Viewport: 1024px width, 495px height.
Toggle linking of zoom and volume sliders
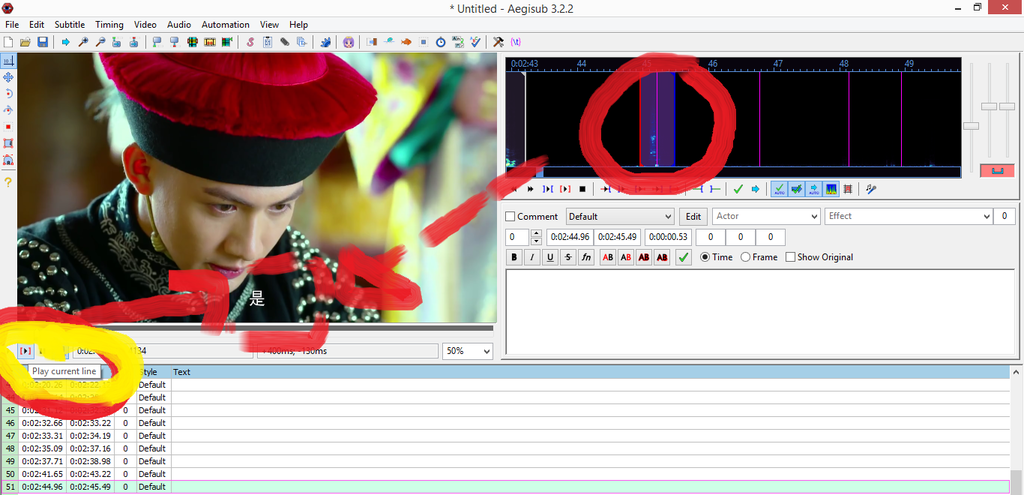click(997, 170)
